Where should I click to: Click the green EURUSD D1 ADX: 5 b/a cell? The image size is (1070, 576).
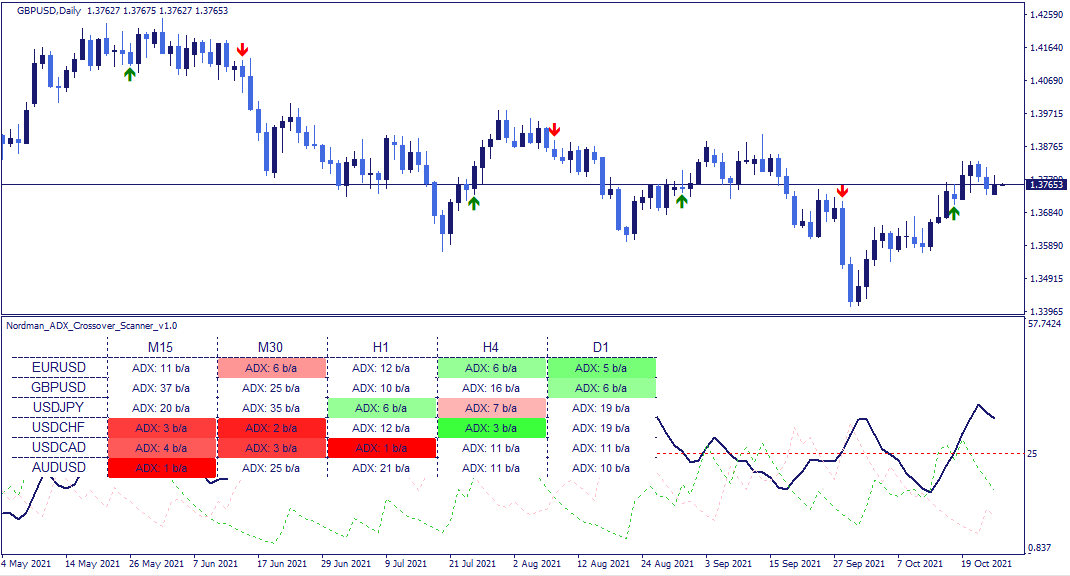[601, 368]
